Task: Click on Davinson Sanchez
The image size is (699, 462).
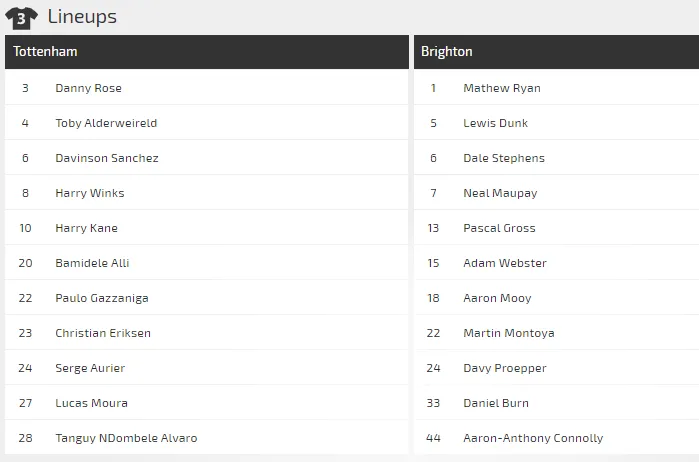Action: [107, 158]
